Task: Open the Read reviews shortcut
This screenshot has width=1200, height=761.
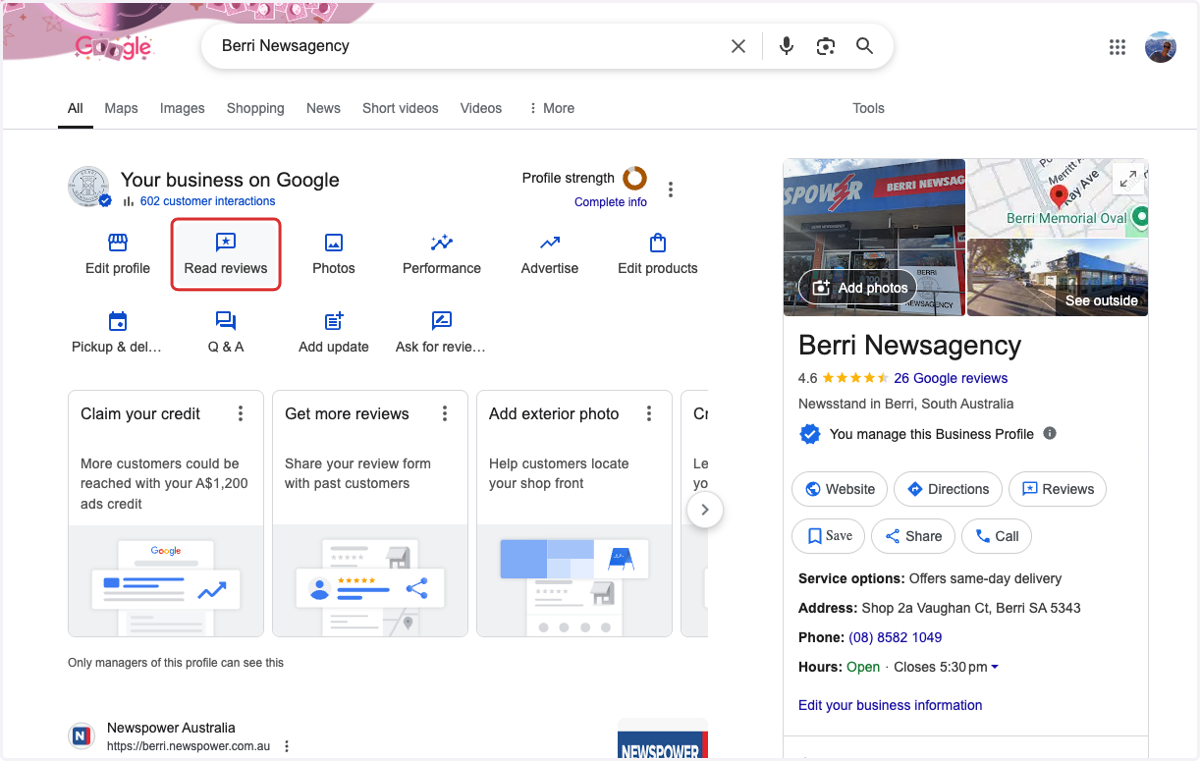Action: point(226,254)
